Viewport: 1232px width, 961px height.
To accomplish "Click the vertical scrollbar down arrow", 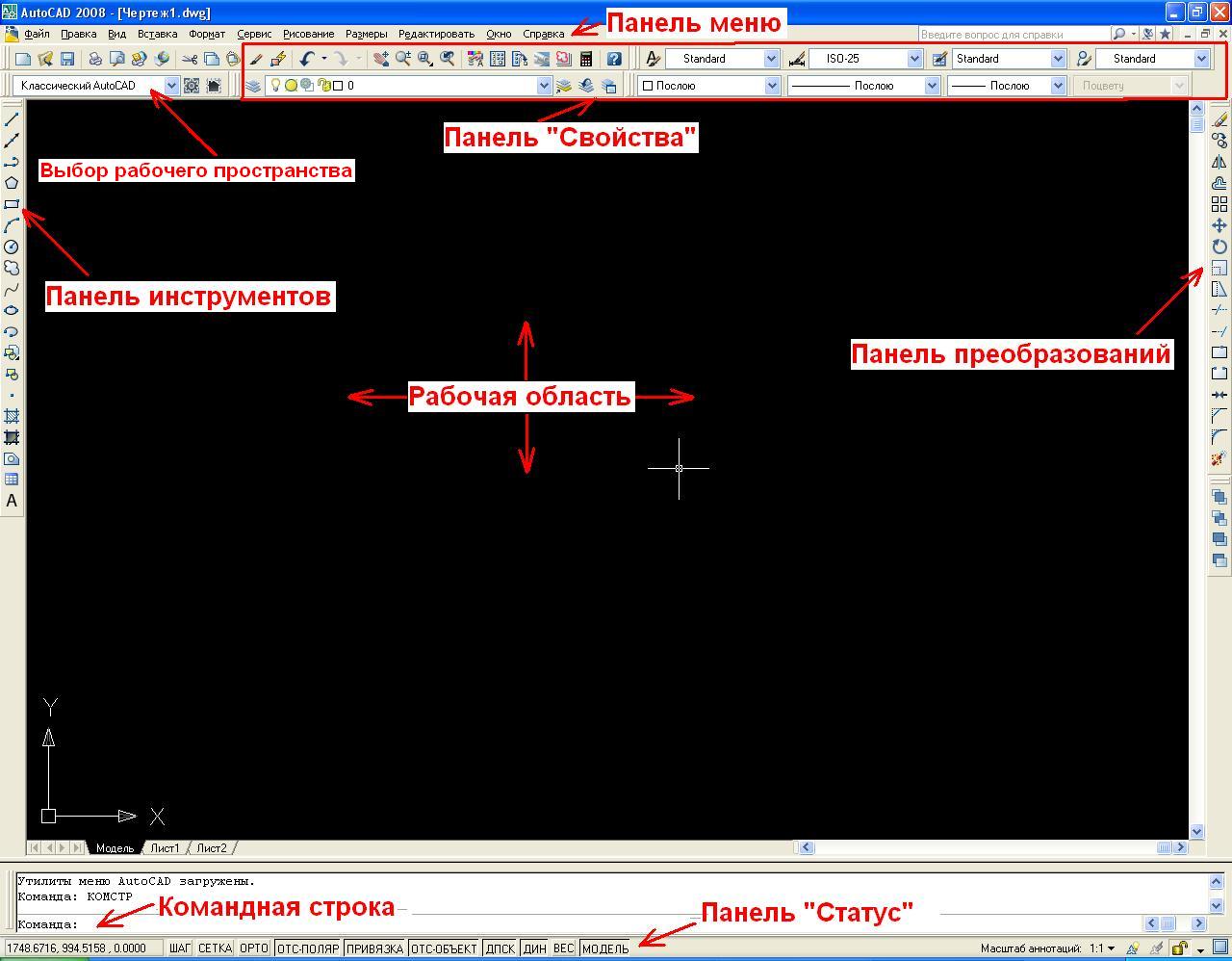I will (1197, 831).
